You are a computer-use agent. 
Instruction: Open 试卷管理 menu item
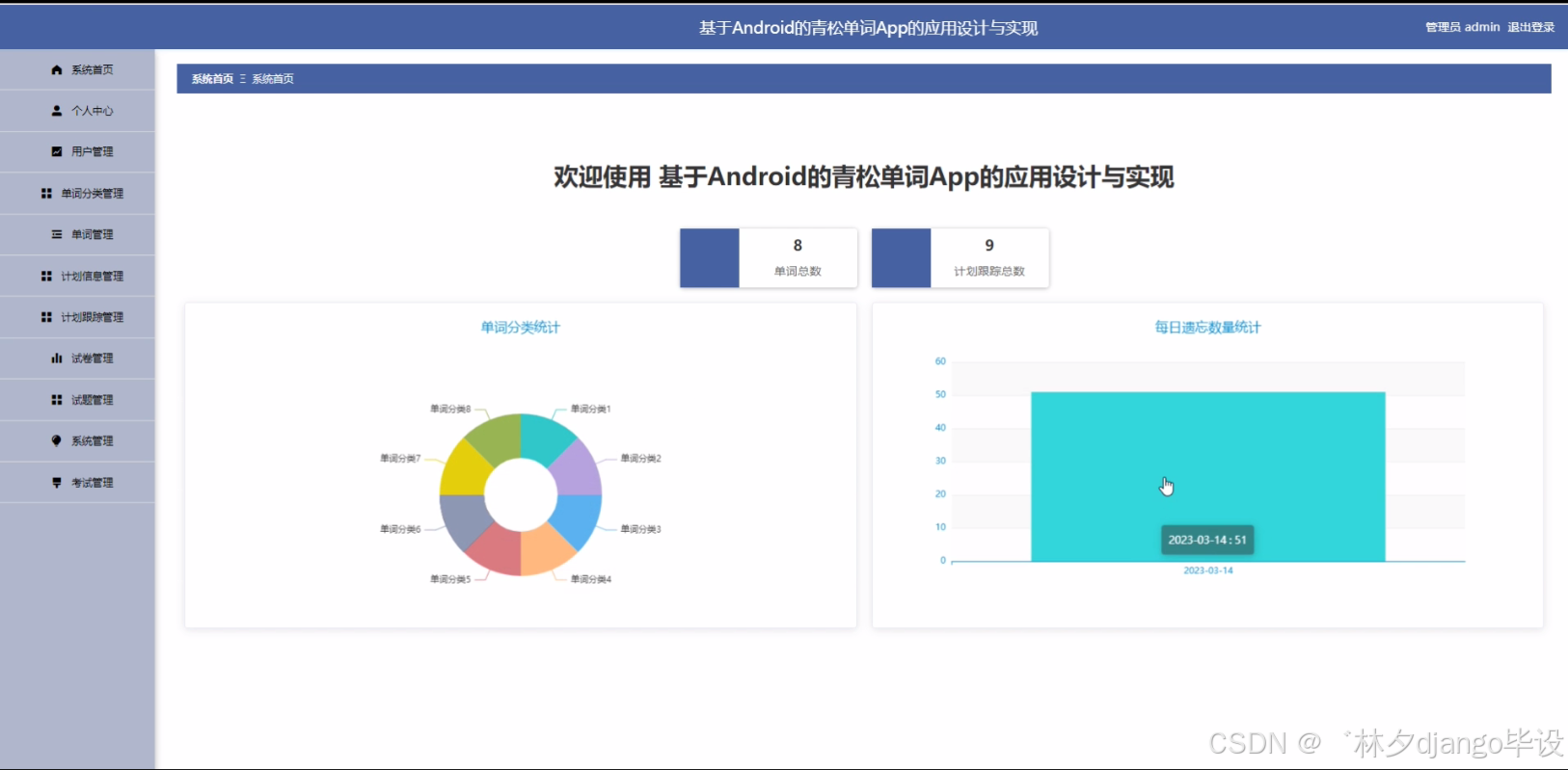pyautogui.click(x=77, y=358)
